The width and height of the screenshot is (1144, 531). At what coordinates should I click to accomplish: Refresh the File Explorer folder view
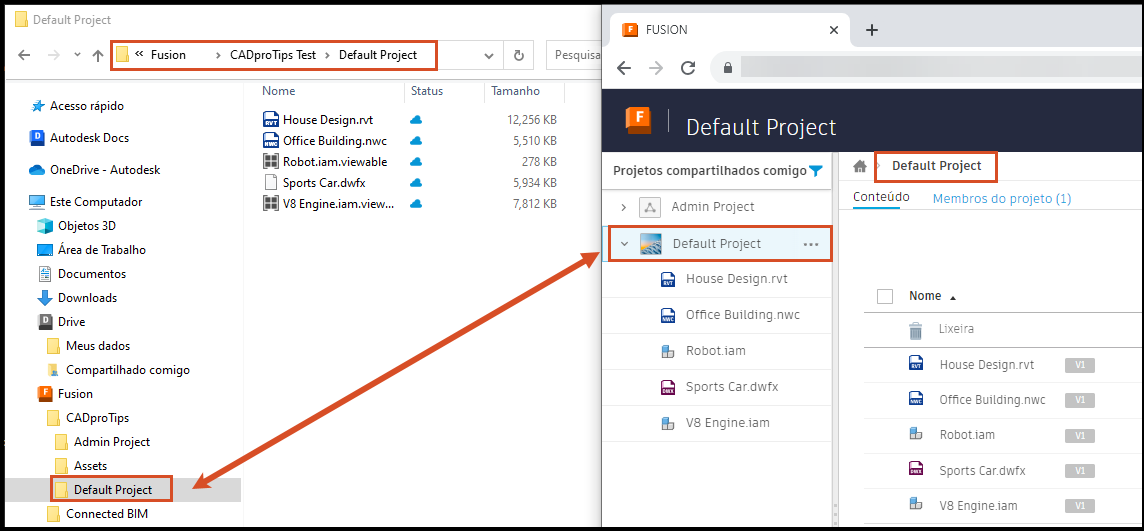519,55
